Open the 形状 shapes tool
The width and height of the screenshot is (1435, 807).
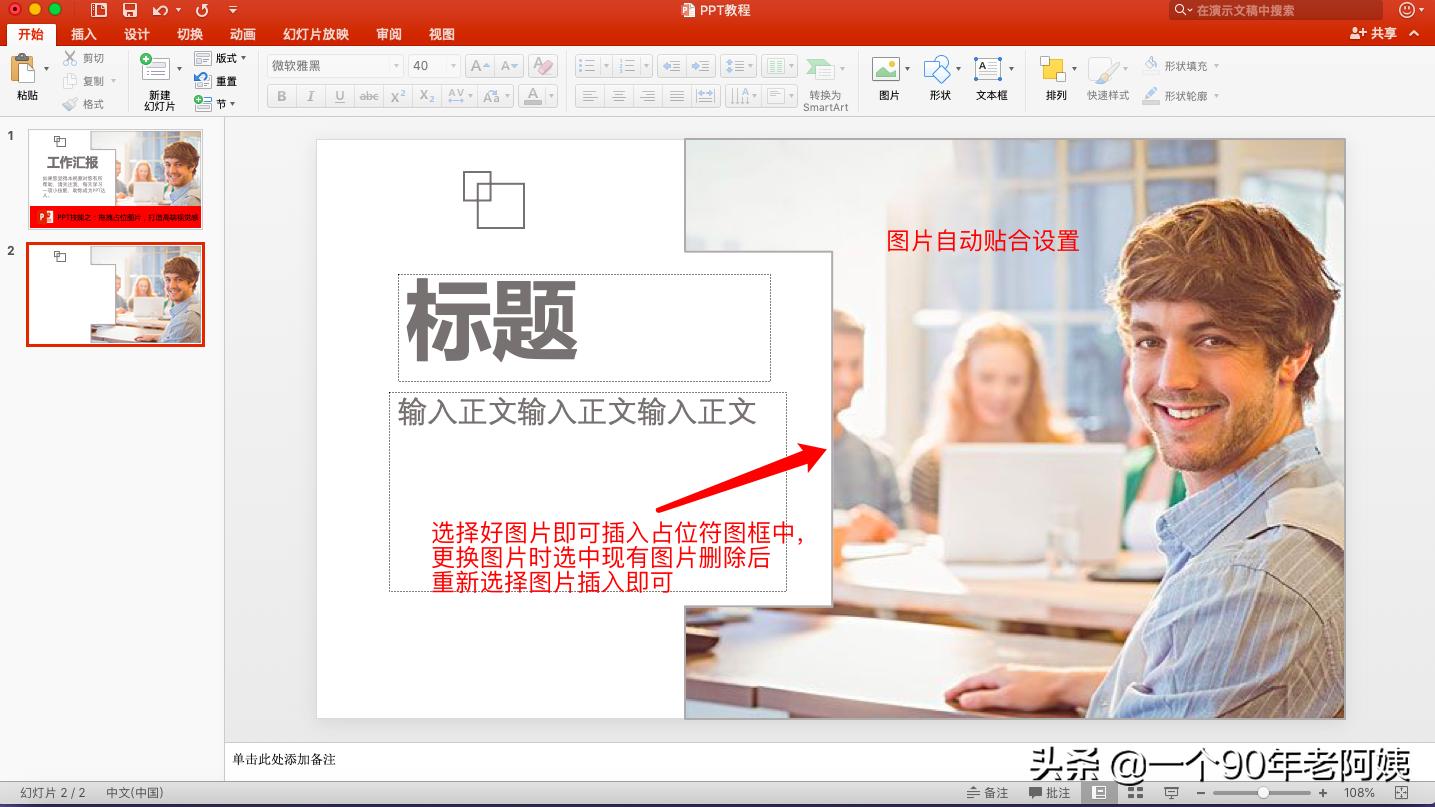(x=938, y=70)
